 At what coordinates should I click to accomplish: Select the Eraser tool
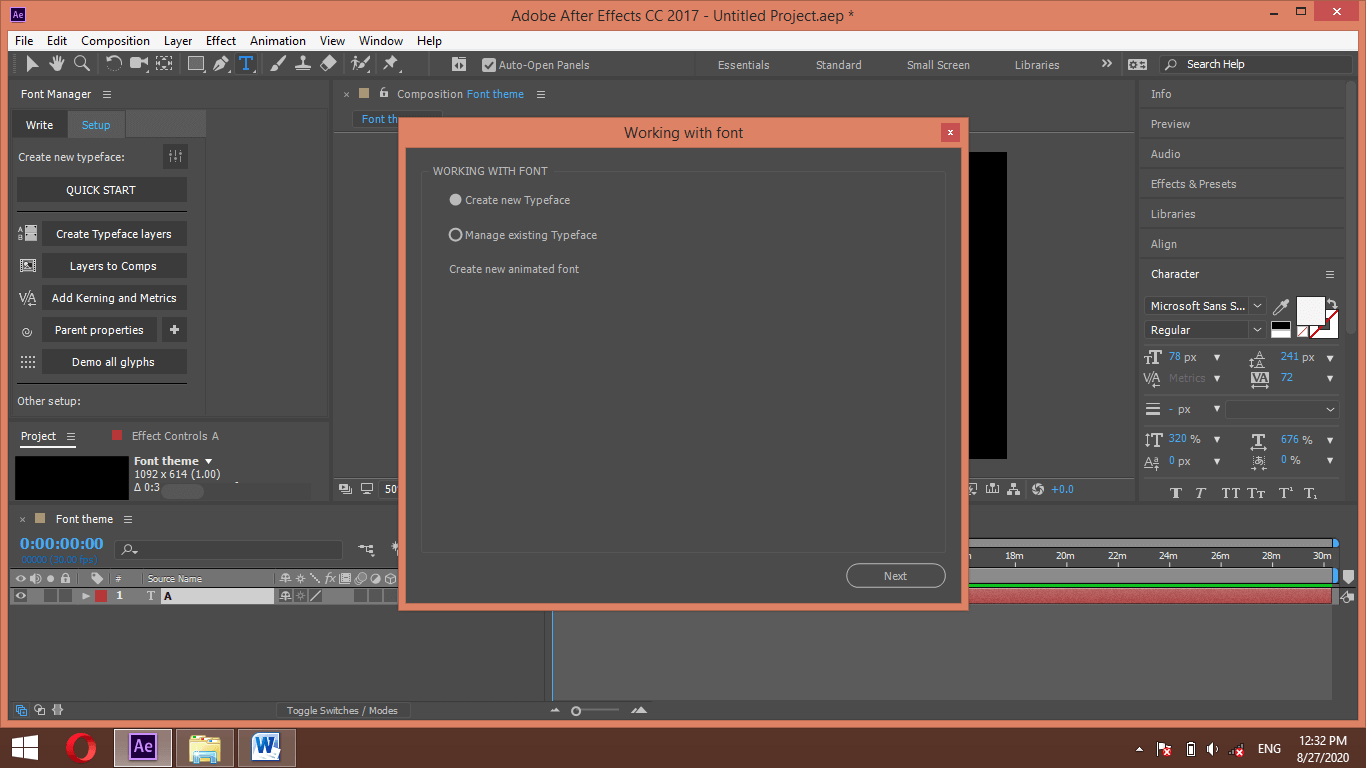[x=328, y=63]
